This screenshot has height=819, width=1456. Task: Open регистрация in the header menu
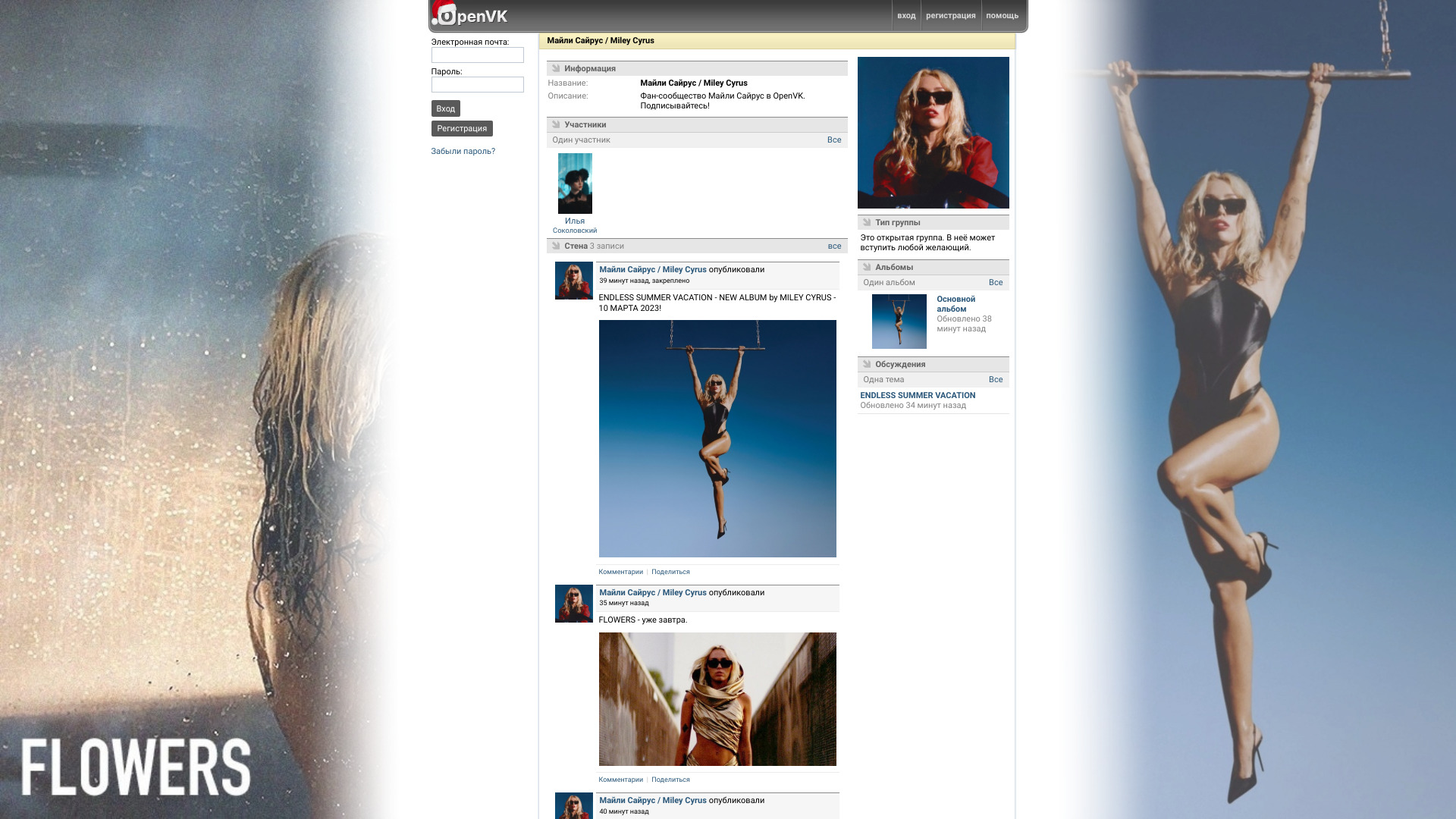(950, 16)
